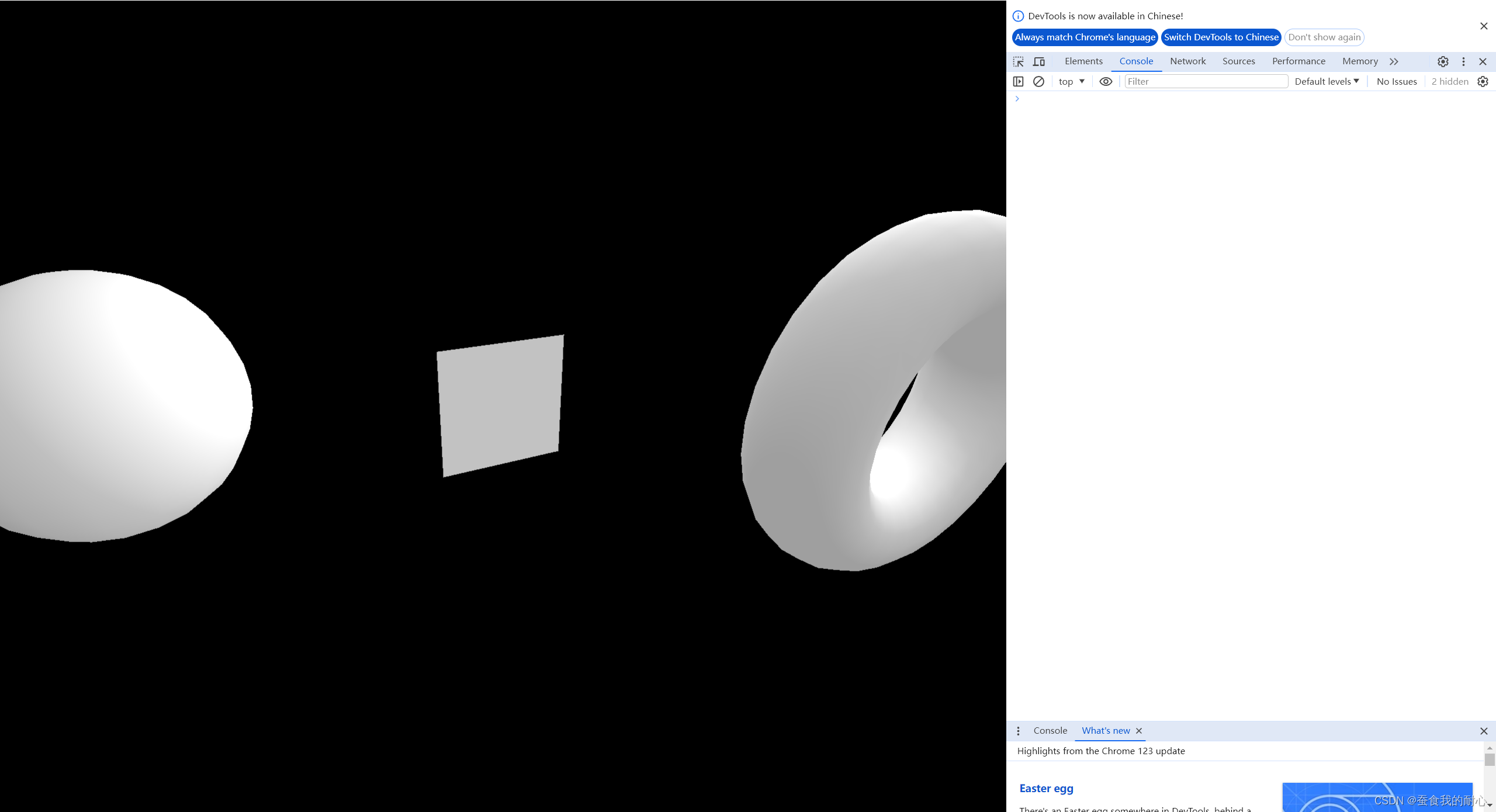Show more DevTools tabs via double chevron
Viewport: 1496px width, 812px height.
tap(1394, 61)
